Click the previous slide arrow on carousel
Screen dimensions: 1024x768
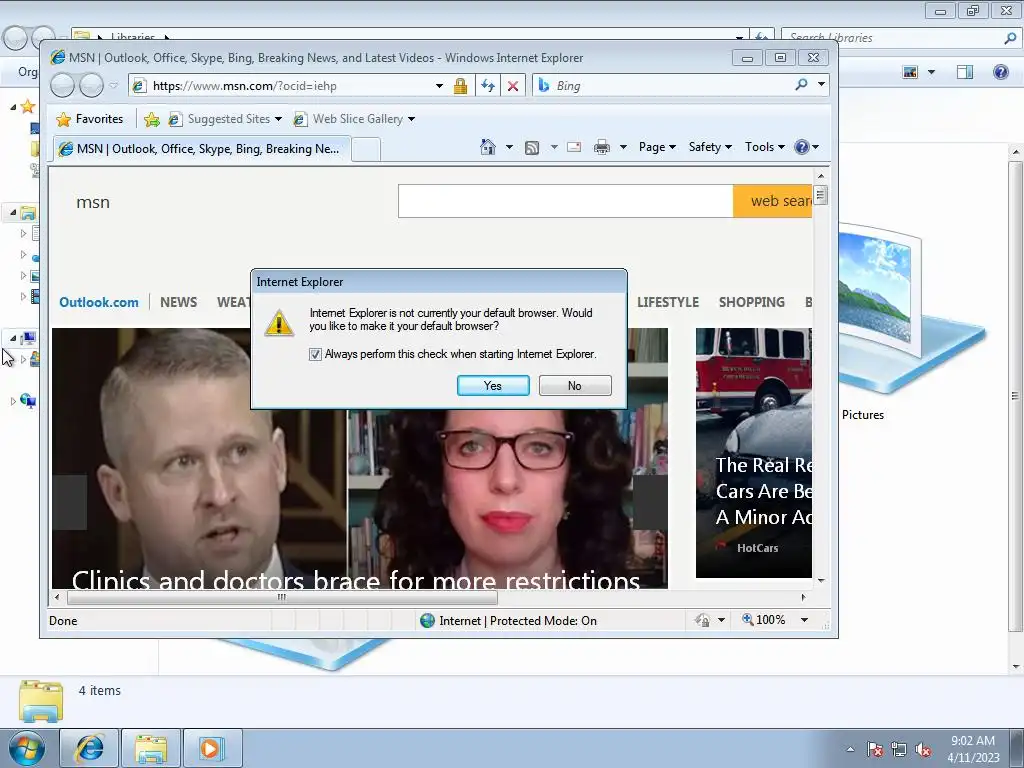[x=70, y=502]
